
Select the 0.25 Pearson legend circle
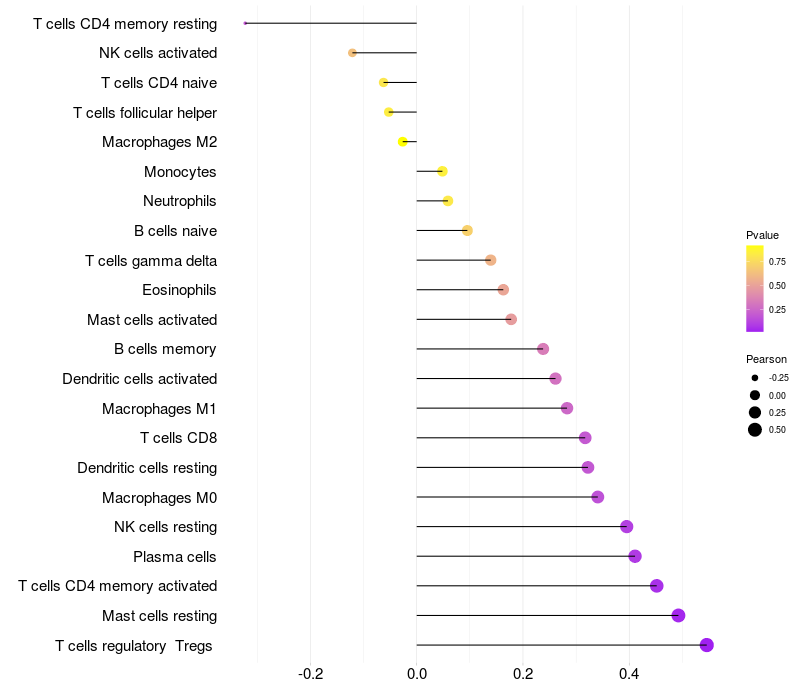[755, 412]
